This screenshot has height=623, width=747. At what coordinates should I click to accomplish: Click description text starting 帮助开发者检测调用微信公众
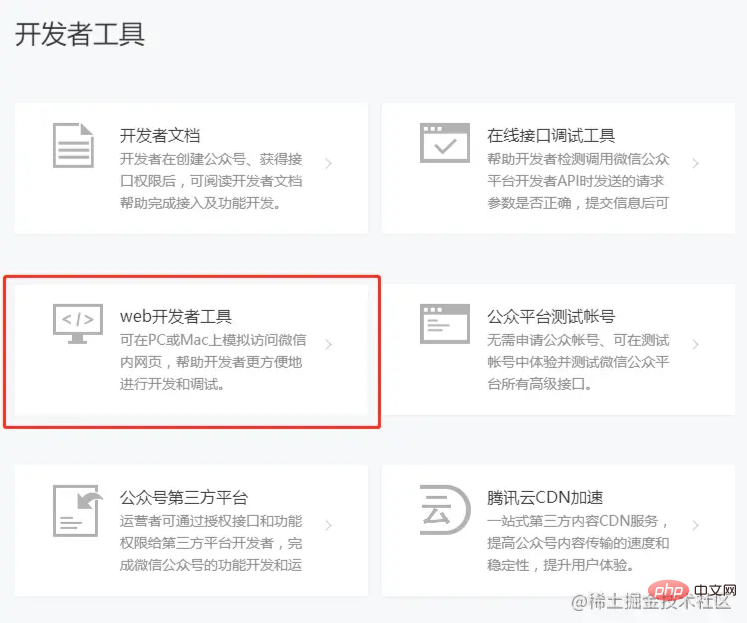578,181
